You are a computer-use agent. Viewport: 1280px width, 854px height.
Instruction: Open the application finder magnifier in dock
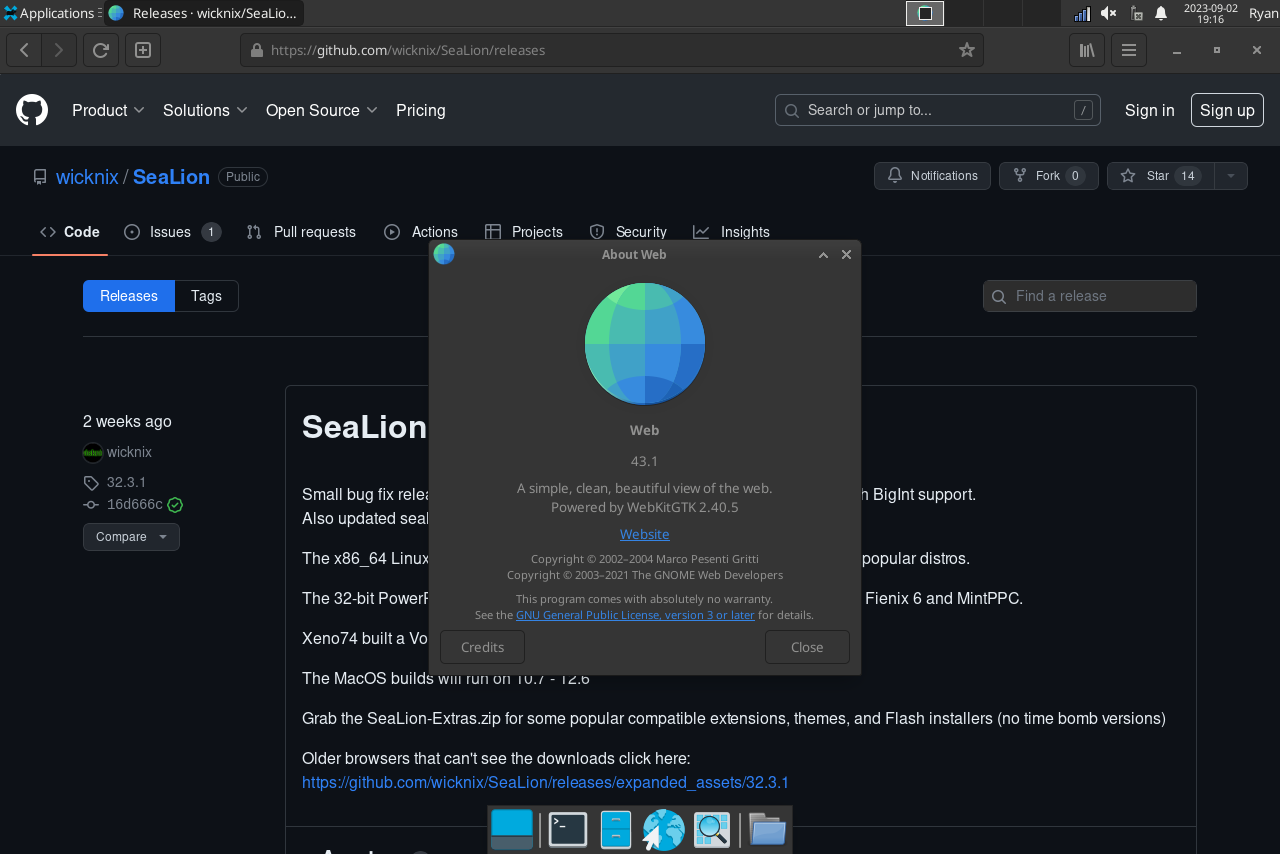[x=711, y=829]
